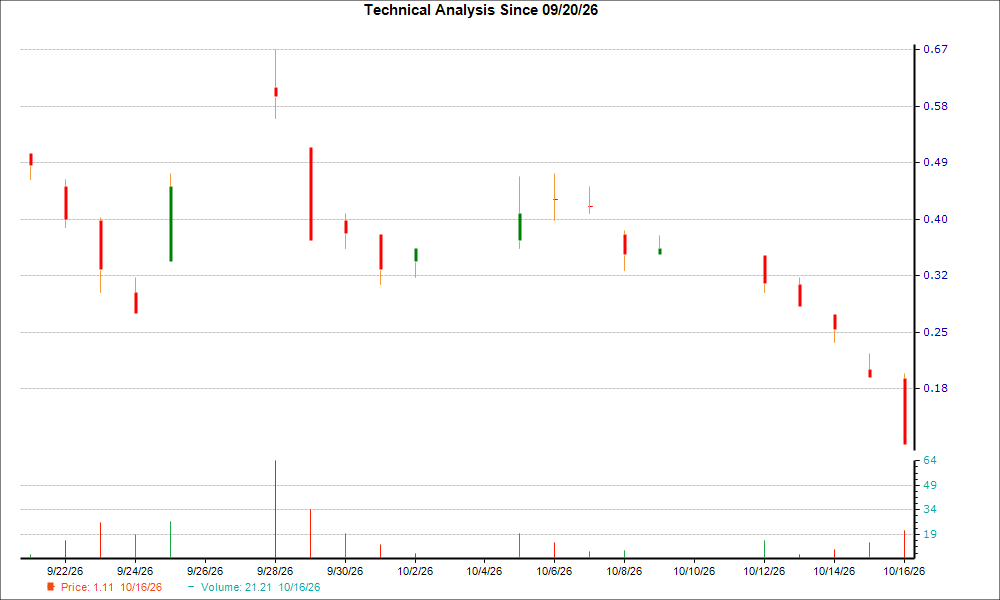Click the red volume bar at 10/16/26
The image size is (1000, 600).
coord(904,545)
